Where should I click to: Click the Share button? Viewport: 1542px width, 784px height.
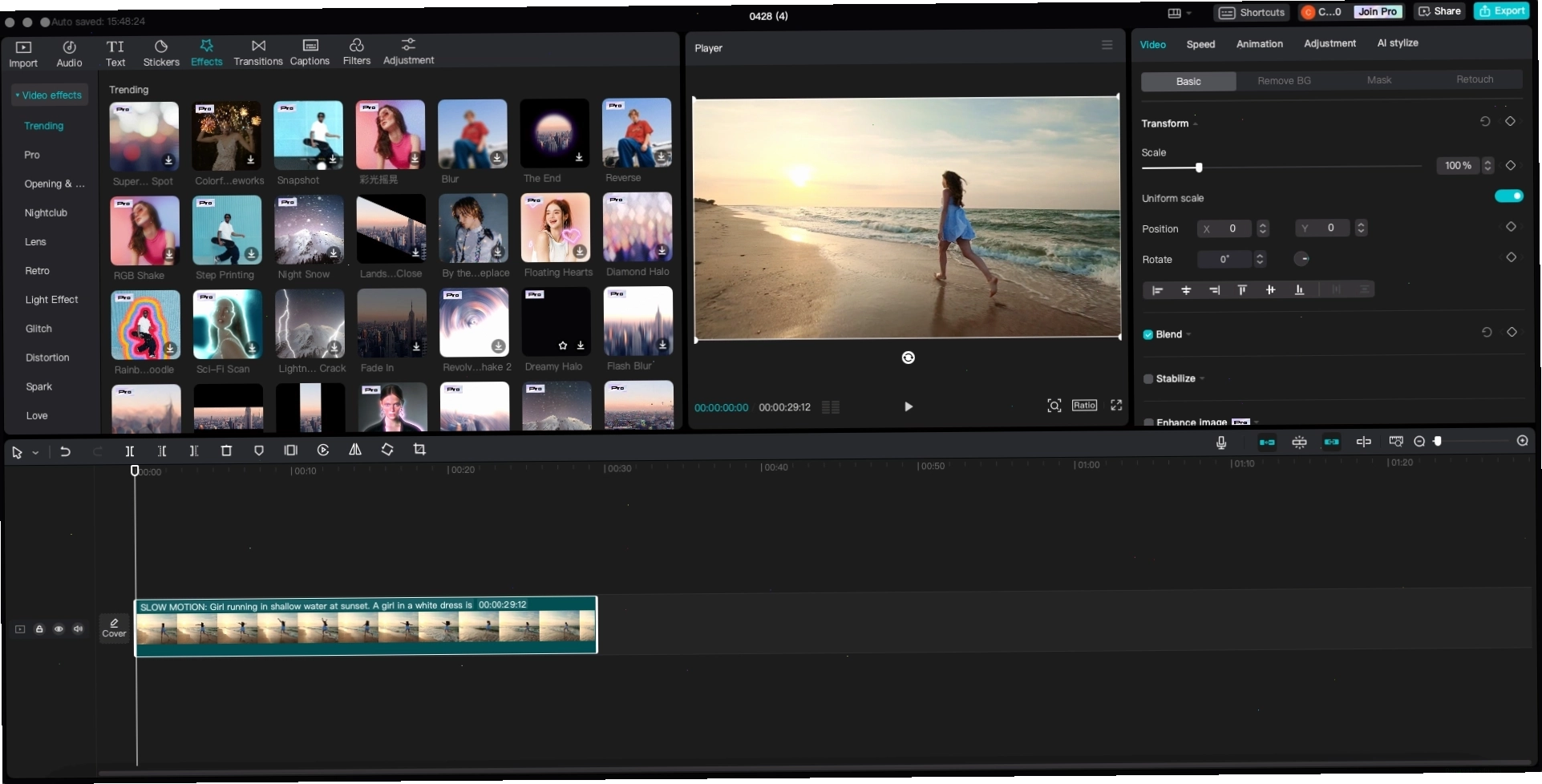(1440, 11)
